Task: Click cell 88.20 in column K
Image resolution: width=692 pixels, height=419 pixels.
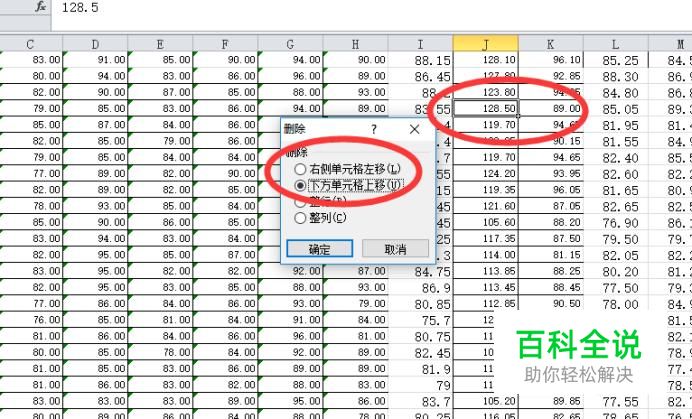Action: (x=551, y=223)
